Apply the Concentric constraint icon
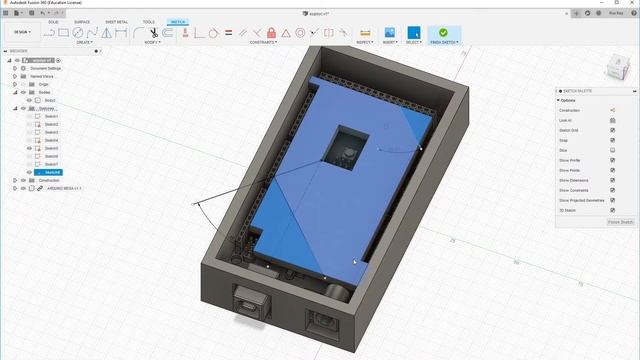640x360 pixels. 300,33
